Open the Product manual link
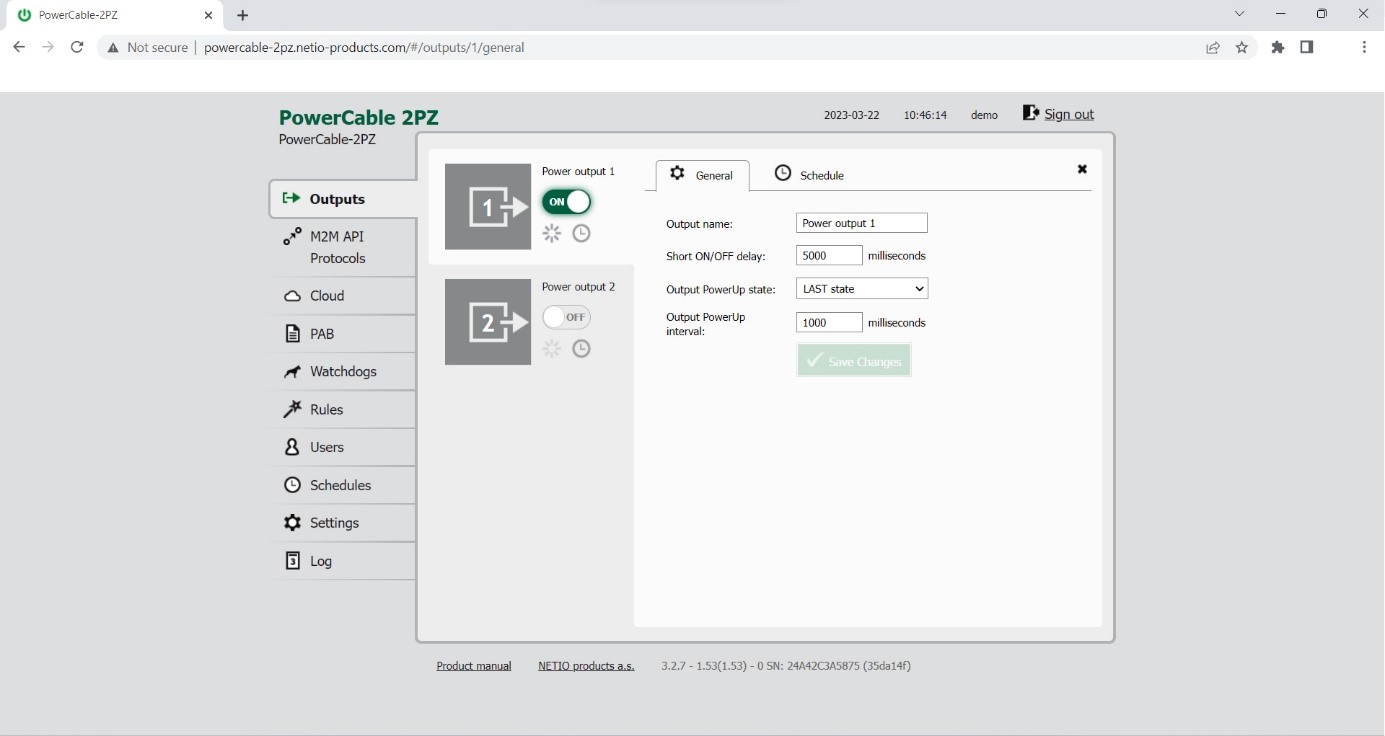 (x=474, y=666)
